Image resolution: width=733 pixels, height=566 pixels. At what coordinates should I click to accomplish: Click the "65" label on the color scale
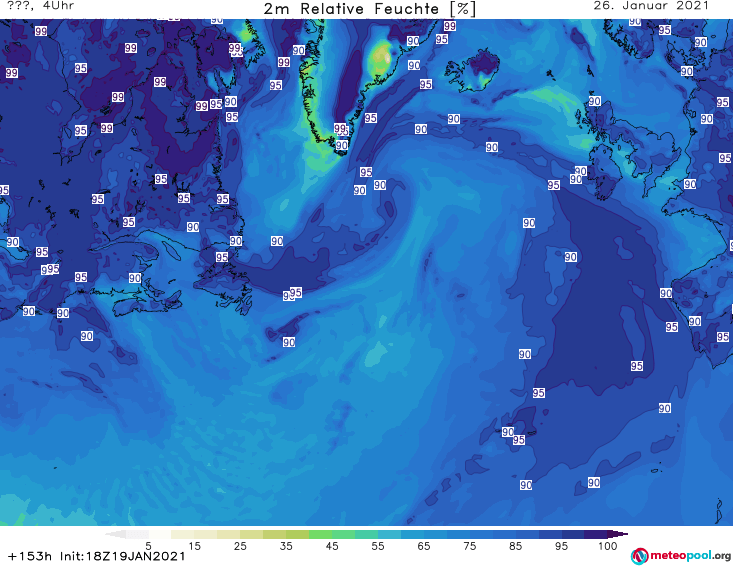pyautogui.click(x=424, y=546)
